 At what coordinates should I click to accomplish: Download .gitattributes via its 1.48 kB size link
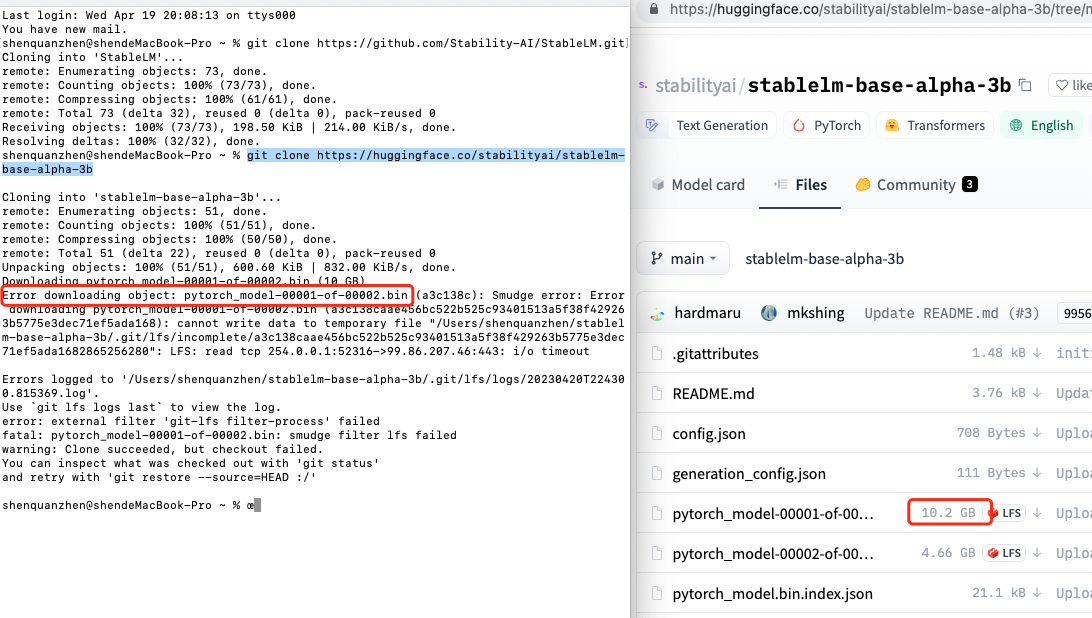coord(1006,353)
